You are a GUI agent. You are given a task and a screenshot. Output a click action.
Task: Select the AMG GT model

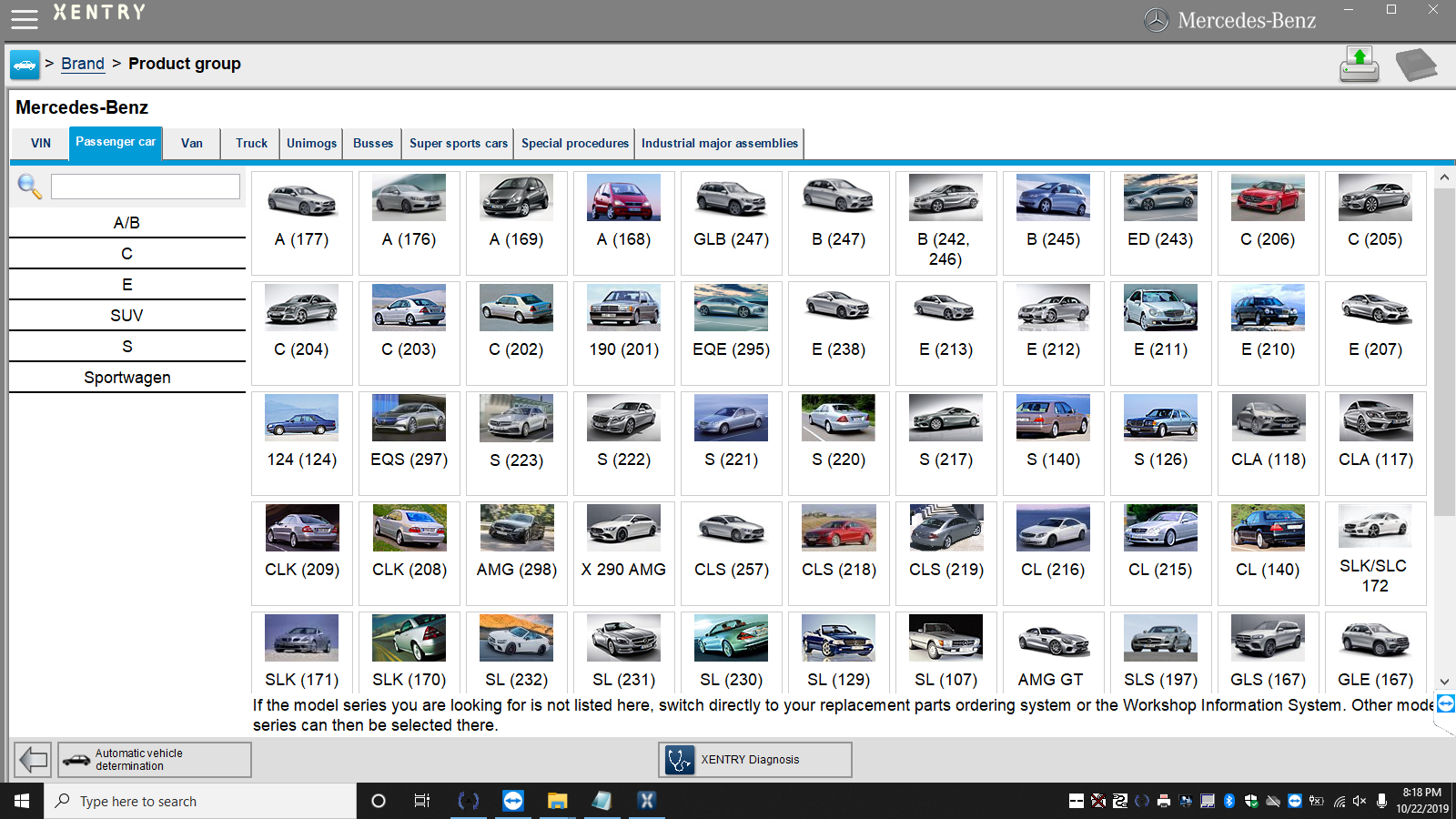[x=1054, y=652]
